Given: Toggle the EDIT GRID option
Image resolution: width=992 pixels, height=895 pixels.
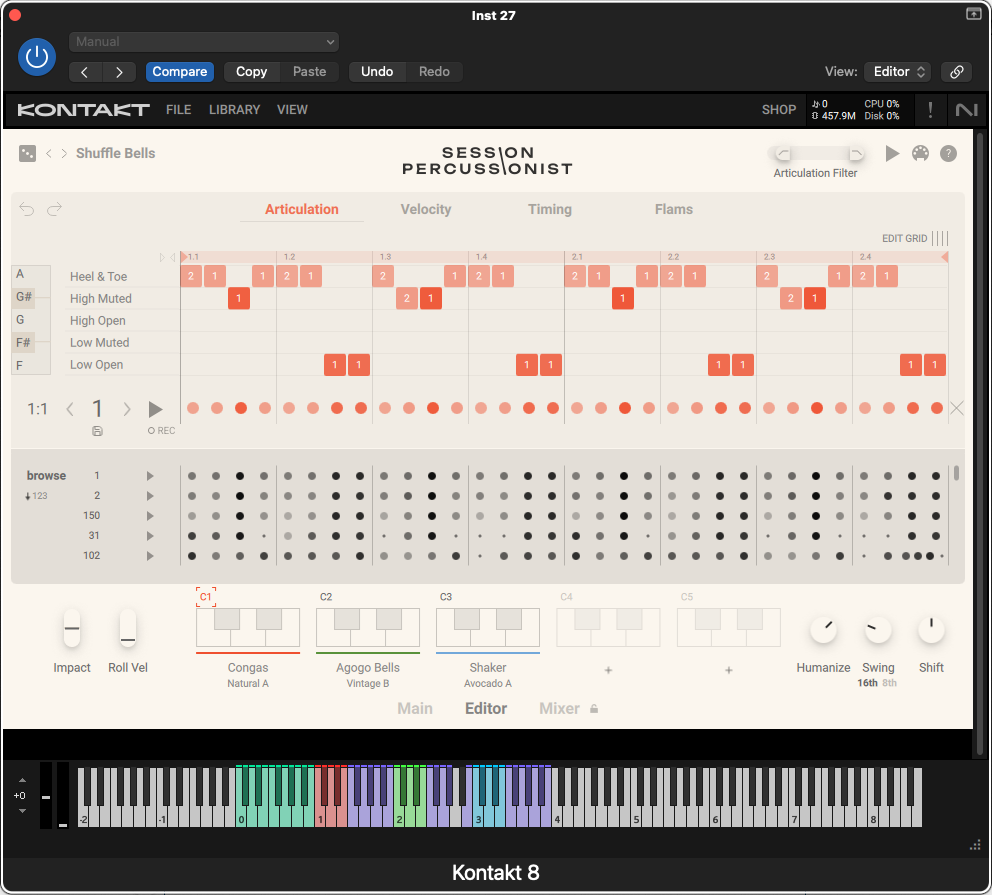Looking at the screenshot, I should coord(915,238).
